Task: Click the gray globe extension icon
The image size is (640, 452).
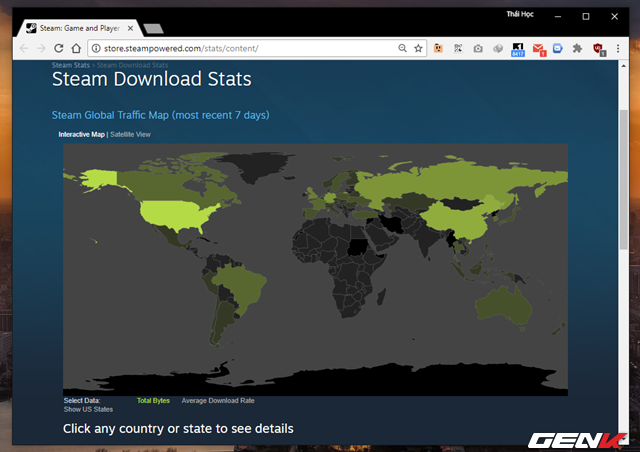Action: click(x=498, y=49)
